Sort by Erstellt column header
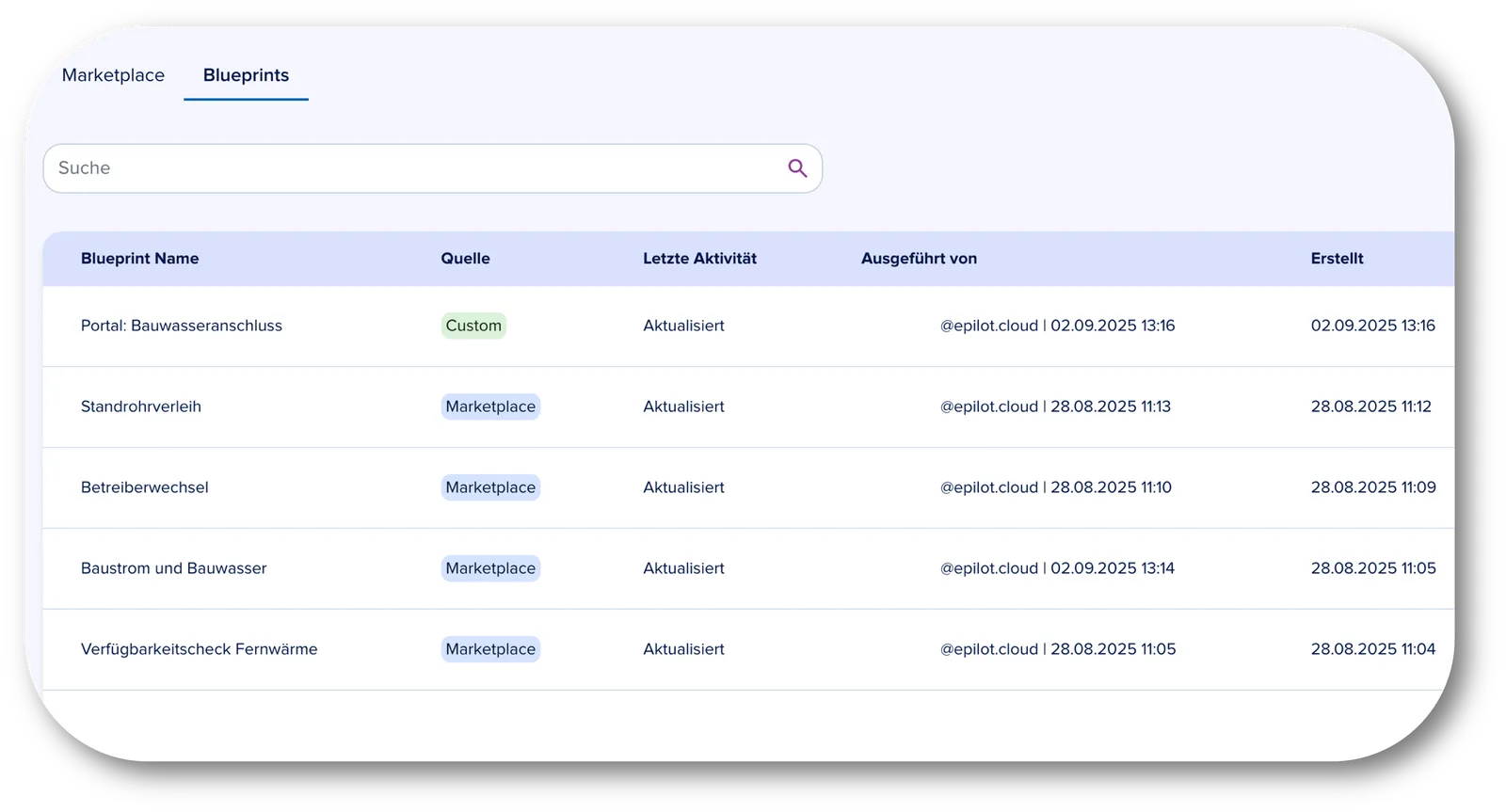 (1338, 259)
